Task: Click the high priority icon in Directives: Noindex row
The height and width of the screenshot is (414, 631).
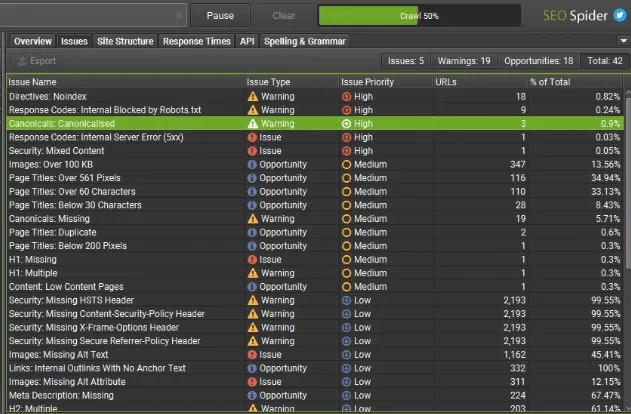Action: pyautogui.click(x=346, y=97)
